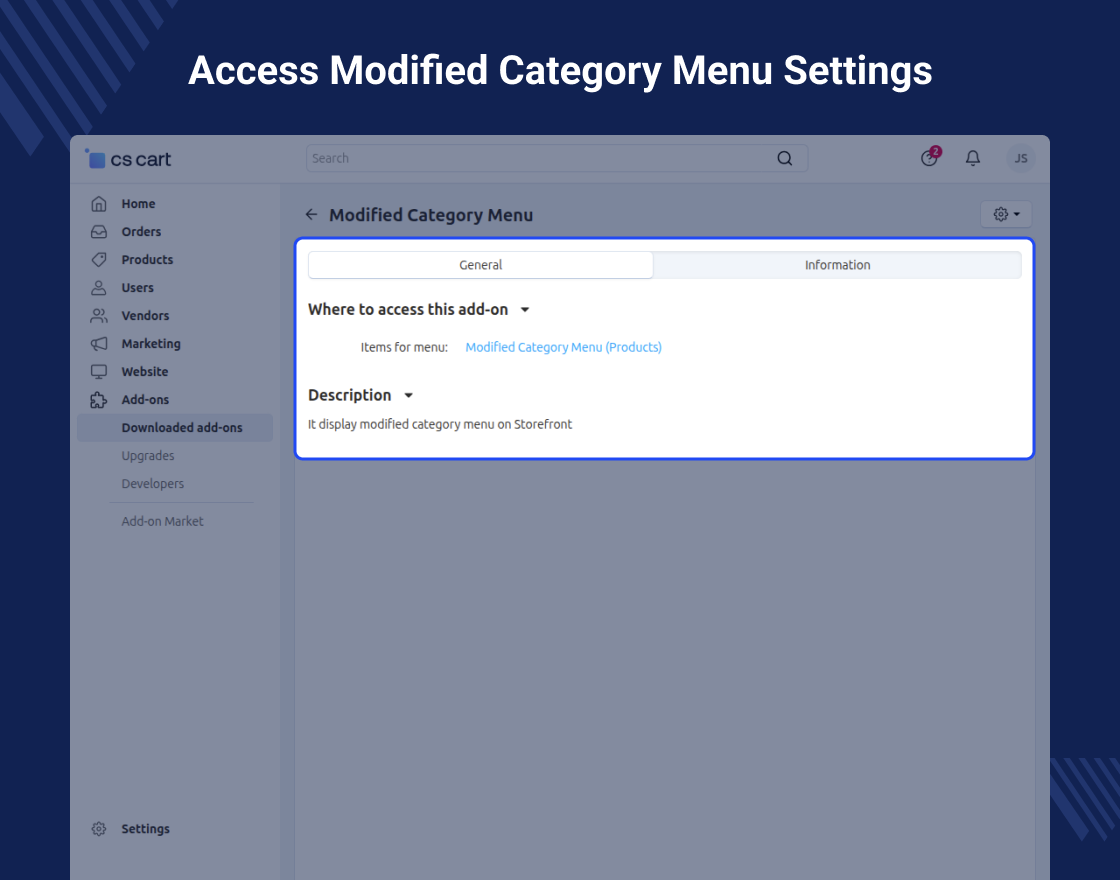Viewport: 1120px width, 880px height.
Task: Select Developers submenu item
Action: point(153,484)
